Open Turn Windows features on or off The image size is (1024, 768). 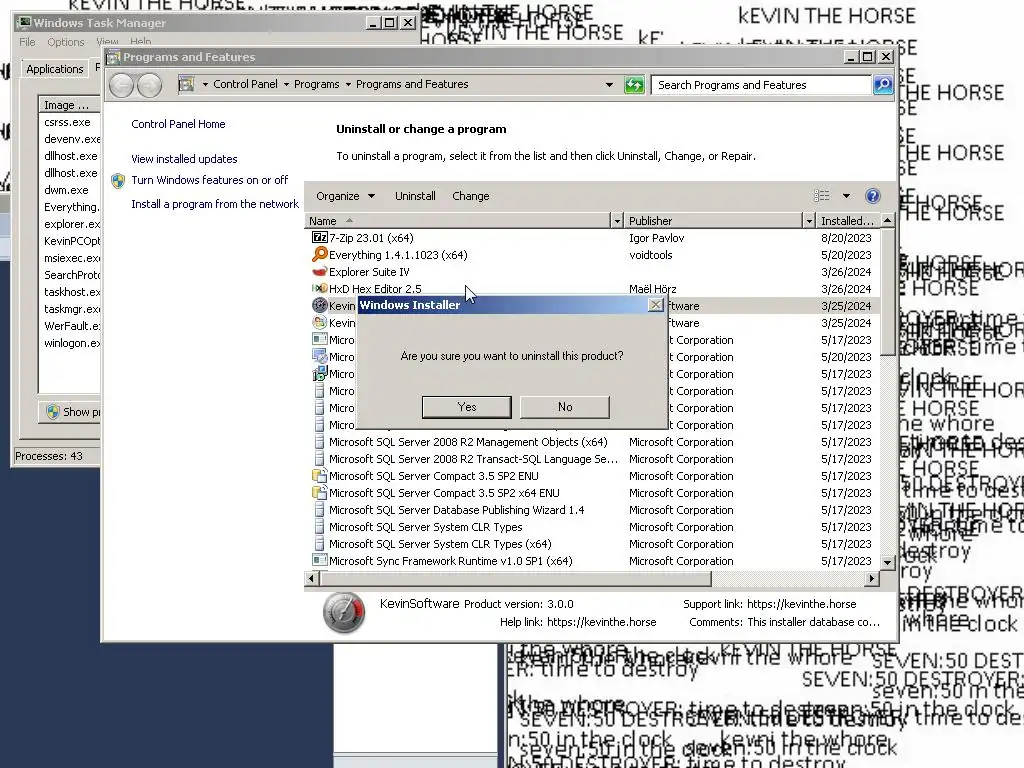click(210, 180)
